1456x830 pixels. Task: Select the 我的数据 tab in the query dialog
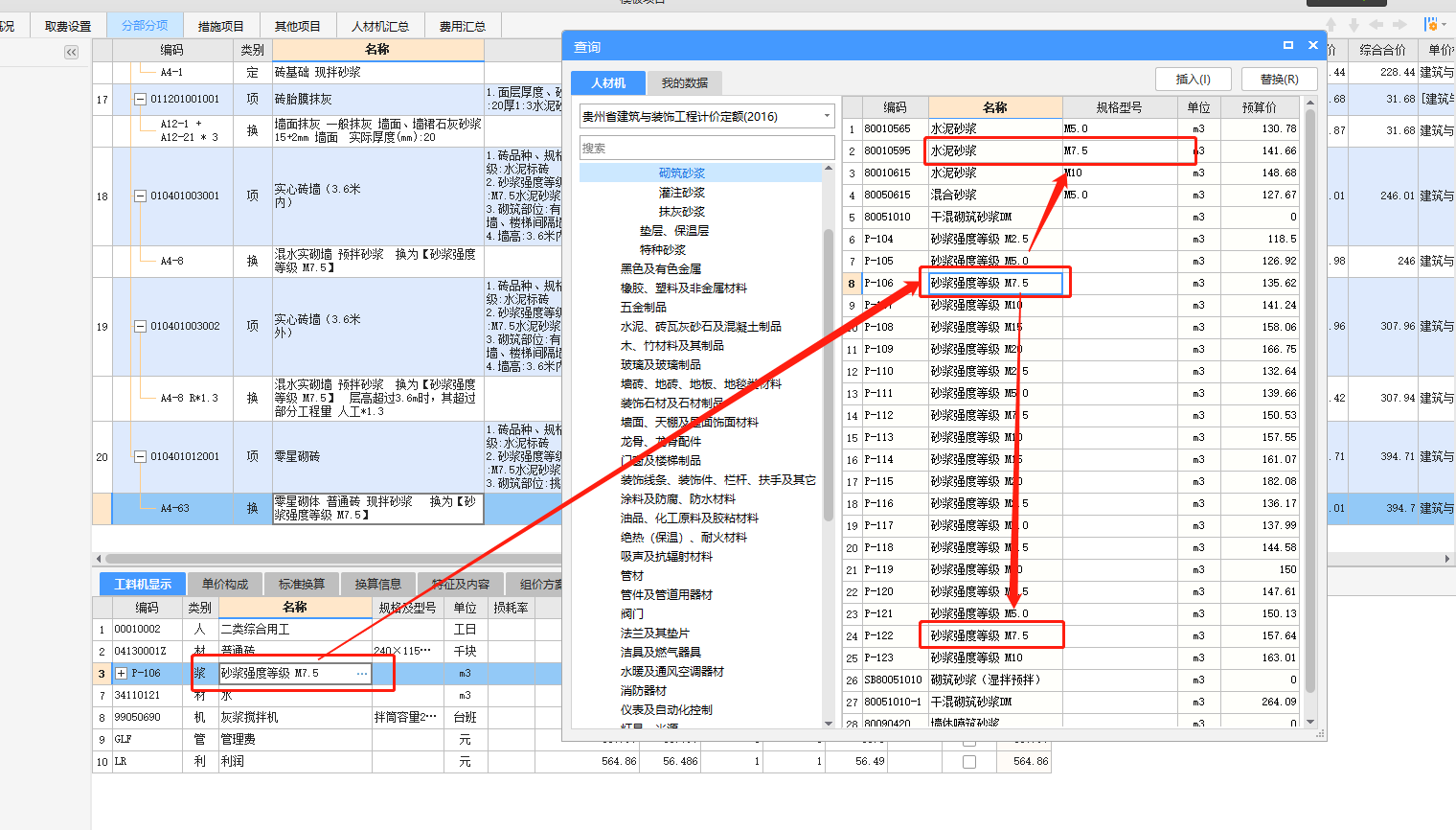coord(685,82)
